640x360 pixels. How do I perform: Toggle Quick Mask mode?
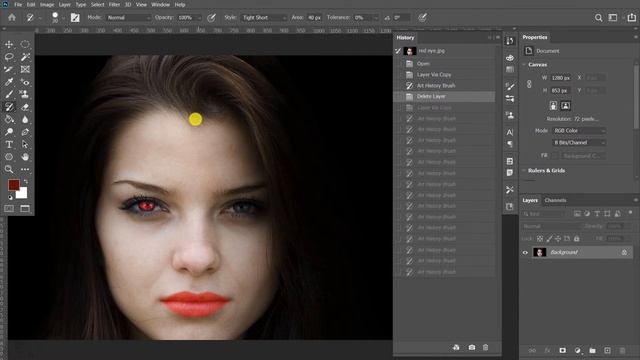click(9, 209)
